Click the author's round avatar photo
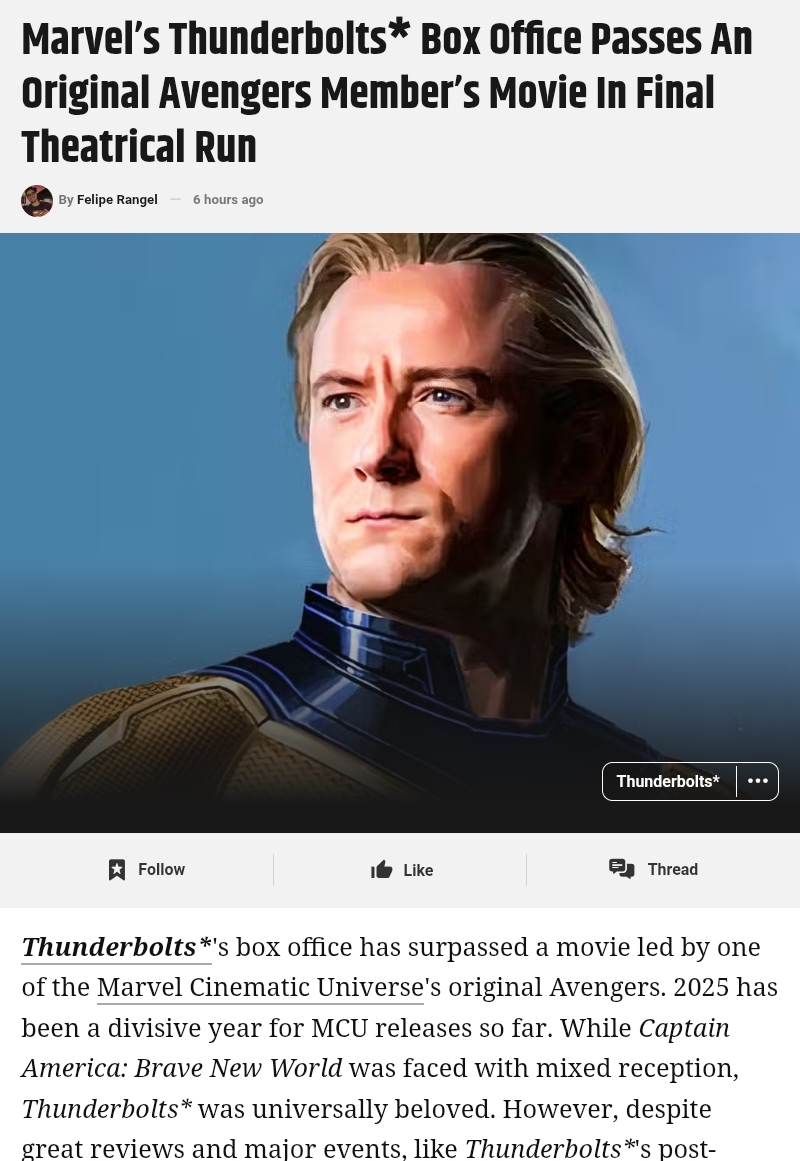Image resolution: width=800 pixels, height=1161 pixels. pyautogui.click(x=36, y=200)
